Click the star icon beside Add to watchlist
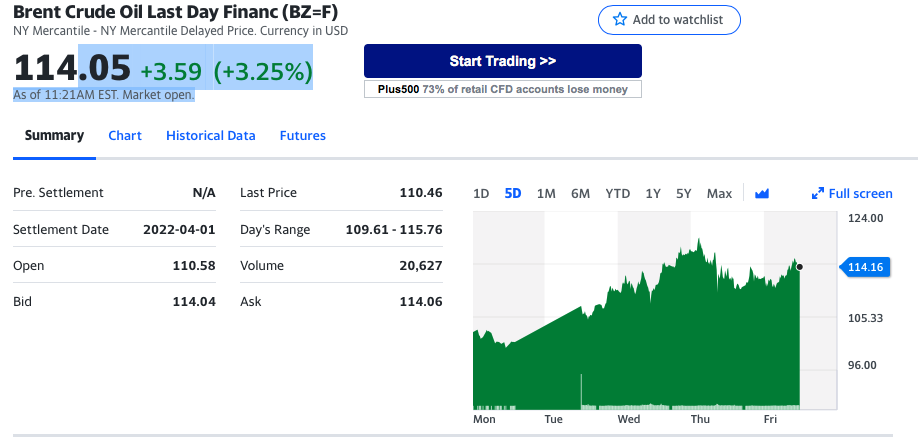Viewport: 918px width, 437px height. pyautogui.click(x=620, y=20)
